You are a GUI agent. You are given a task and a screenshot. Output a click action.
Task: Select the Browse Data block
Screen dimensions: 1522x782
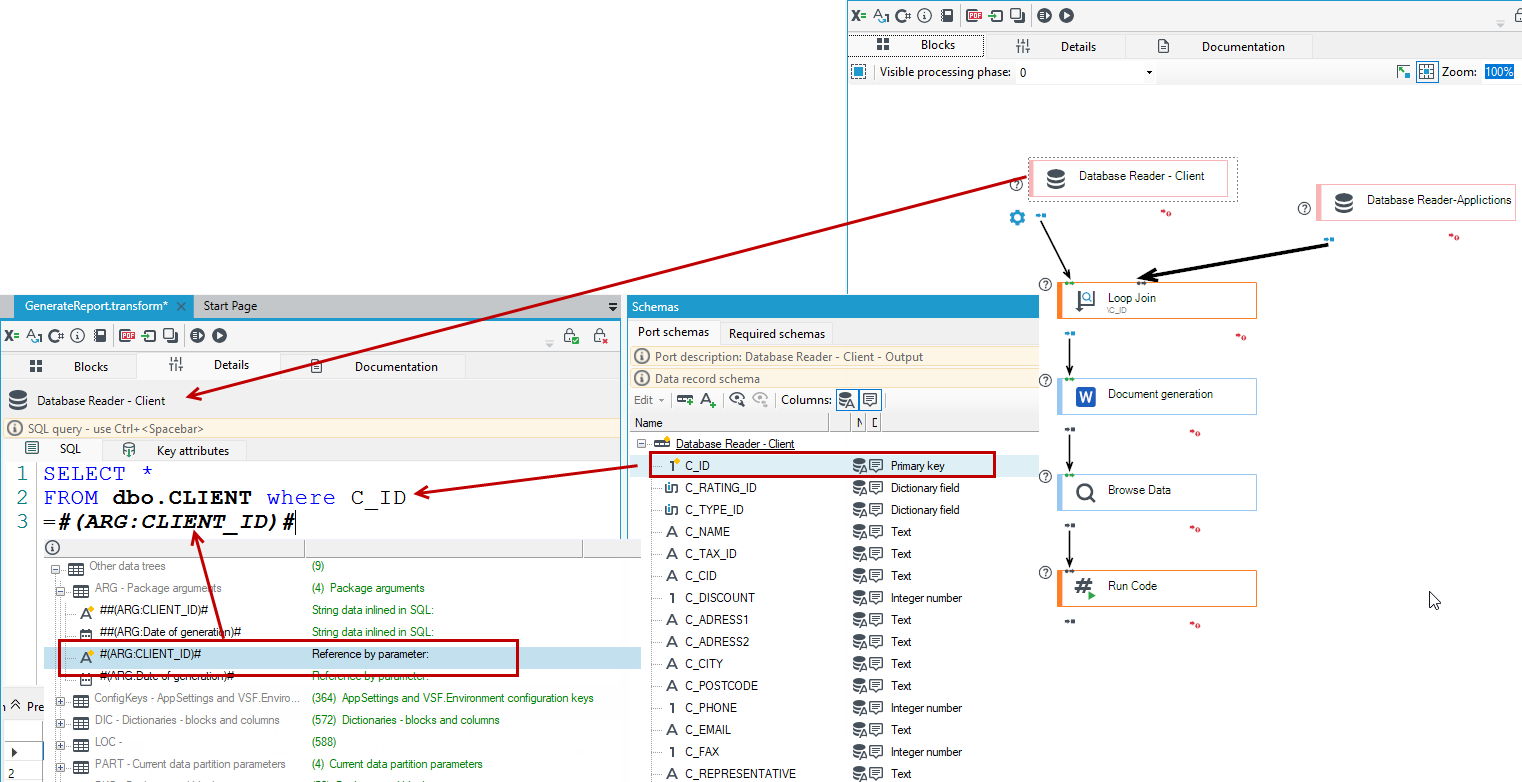point(1157,492)
